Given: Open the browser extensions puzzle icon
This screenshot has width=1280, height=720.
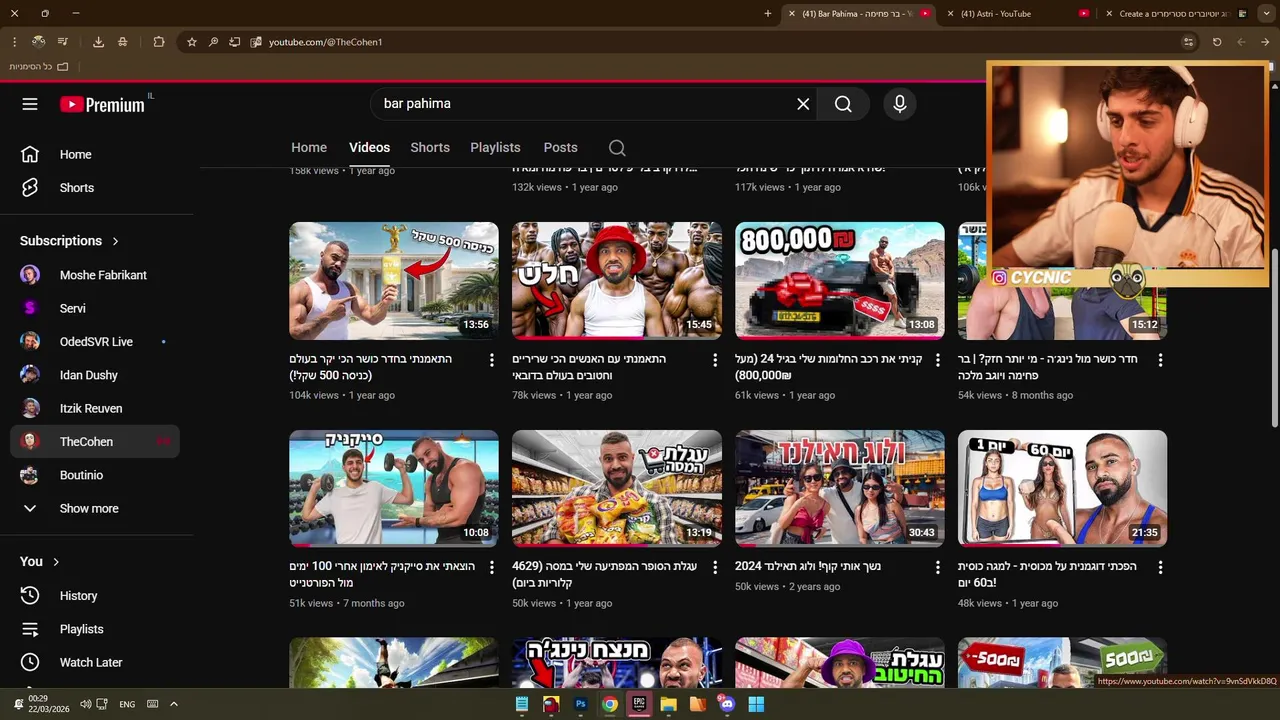Looking at the screenshot, I should (159, 42).
